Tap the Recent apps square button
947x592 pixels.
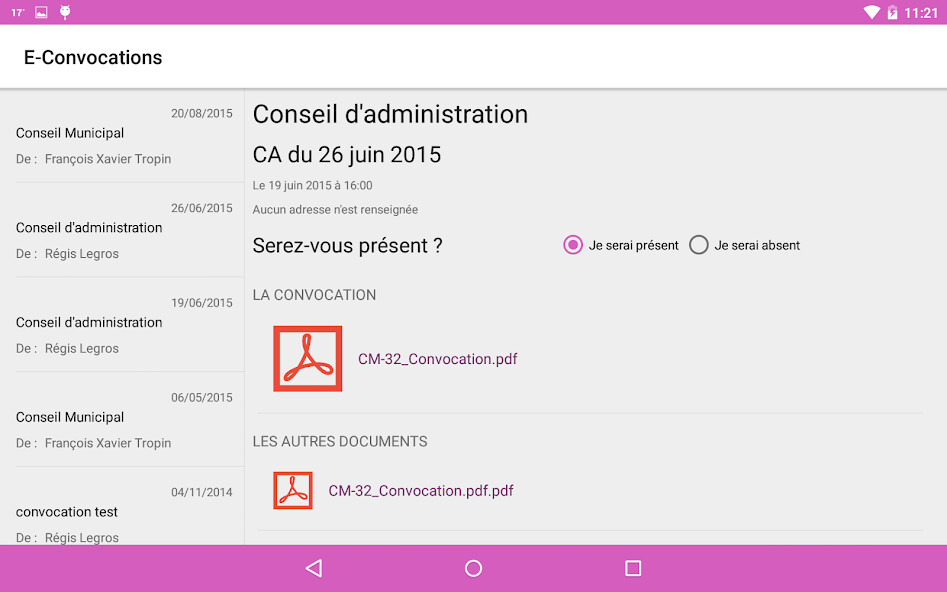pyautogui.click(x=631, y=567)
